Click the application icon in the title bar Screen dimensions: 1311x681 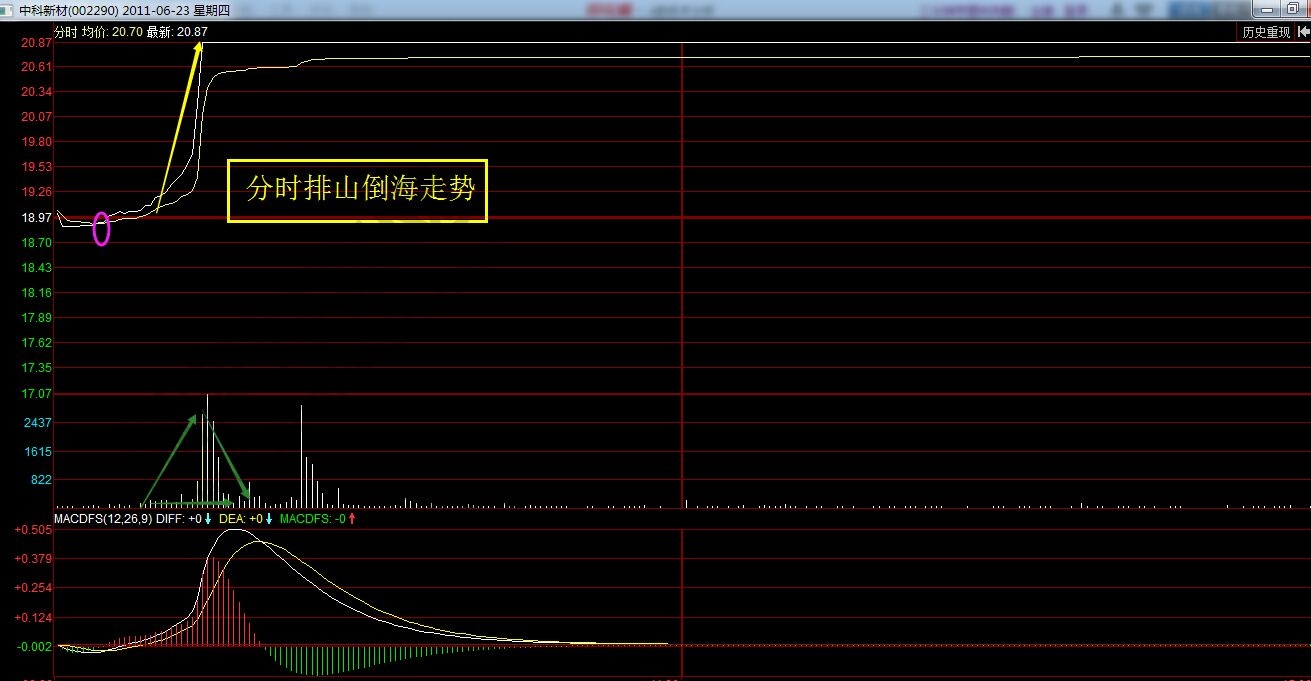pyautogui.click(x=8, y=8)
